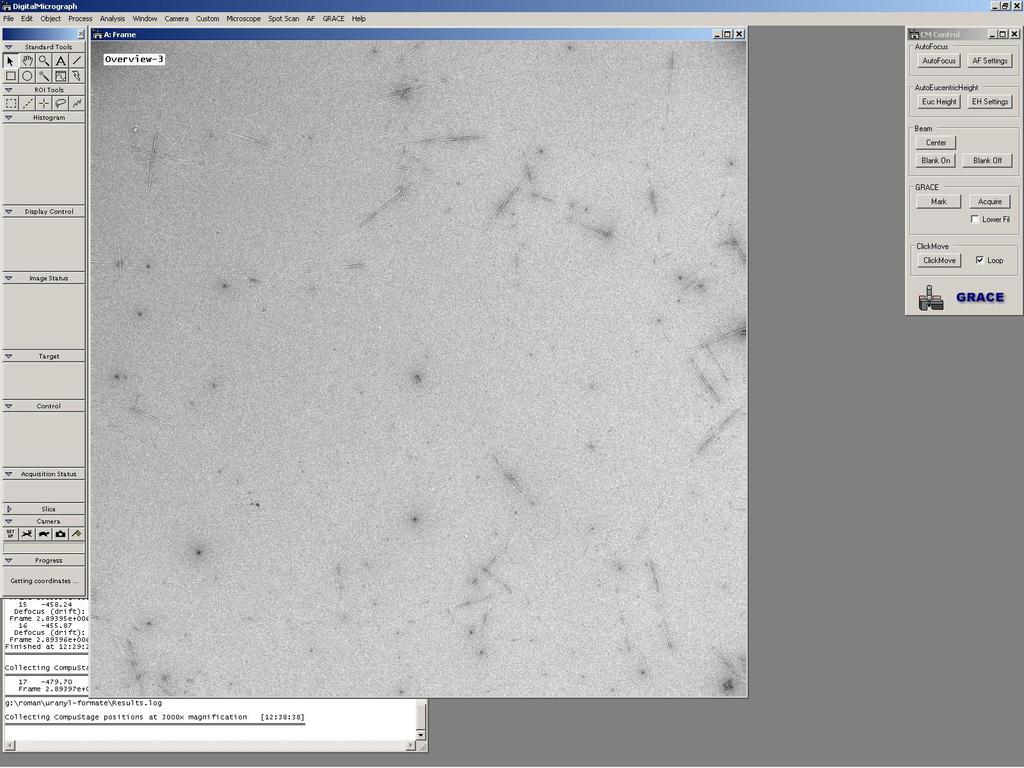The image size is (1024, 768).
Task: Select the oval annotation tool
Action: pyautogui.click(x=27, y=76)
